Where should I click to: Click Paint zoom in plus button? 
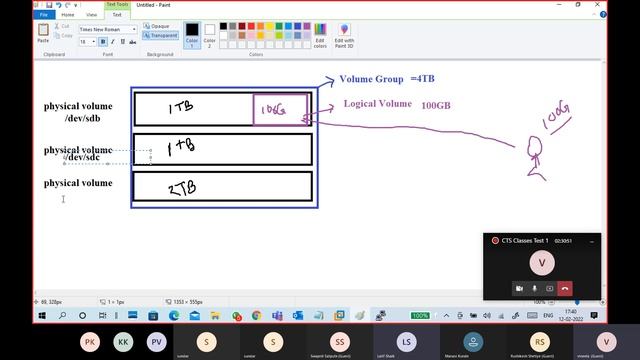point(602,302)
